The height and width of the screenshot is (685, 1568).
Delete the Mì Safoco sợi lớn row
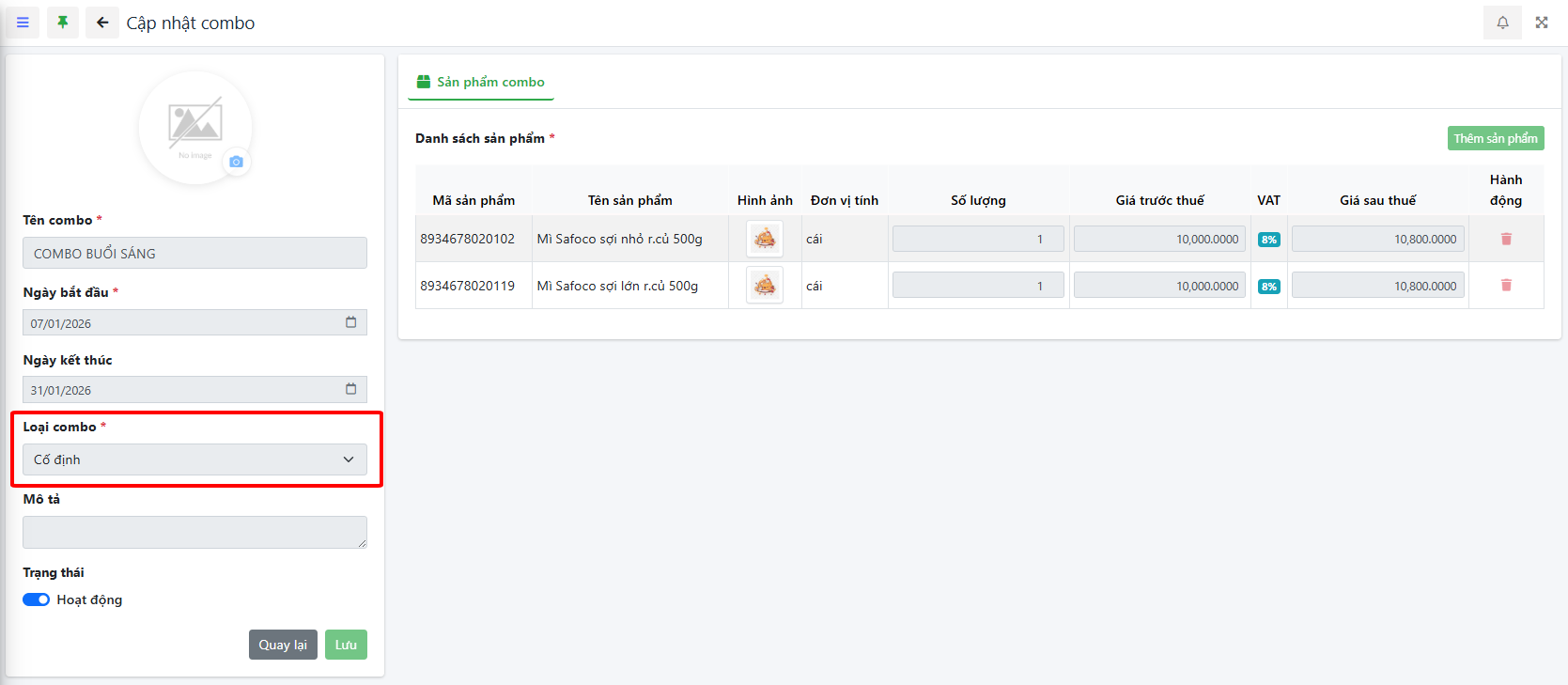tap(1506, 286)
